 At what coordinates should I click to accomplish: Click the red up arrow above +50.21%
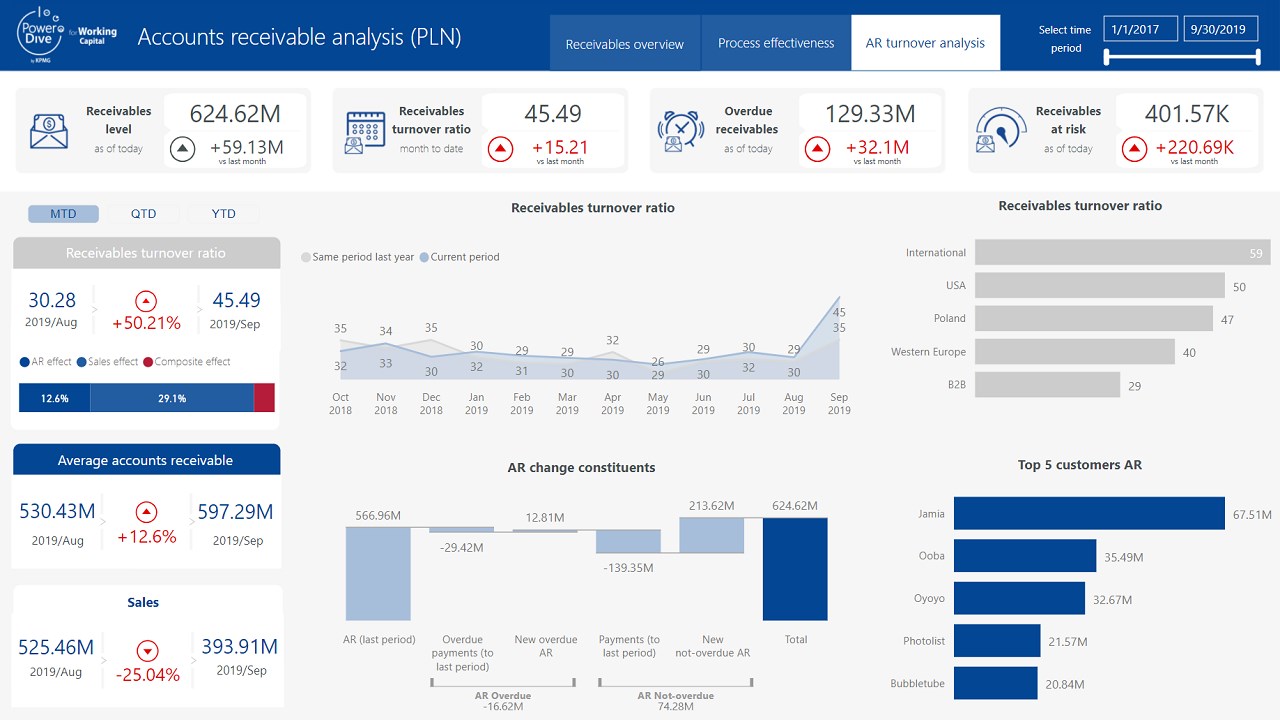[146, 300]
